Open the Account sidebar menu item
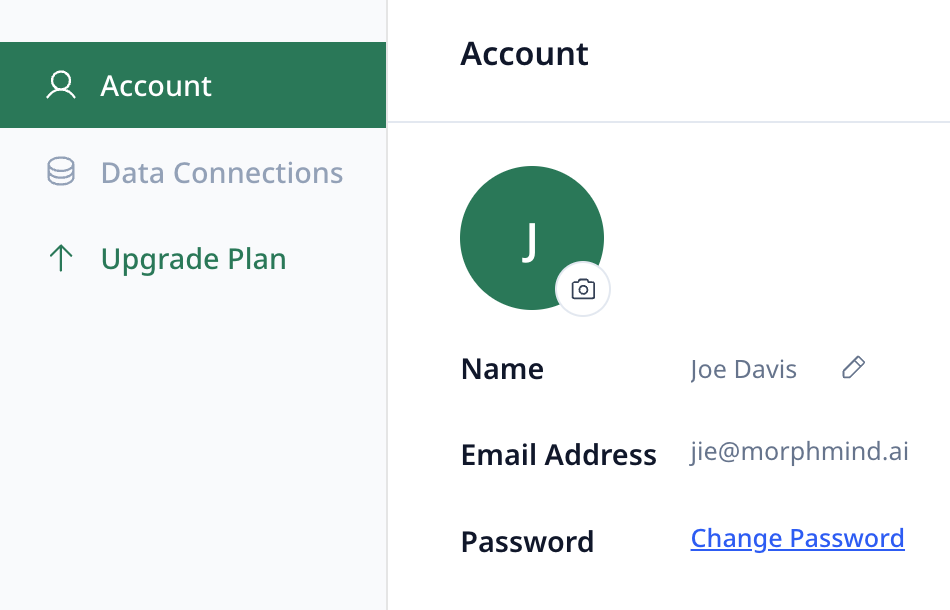 tap(156, 86)
